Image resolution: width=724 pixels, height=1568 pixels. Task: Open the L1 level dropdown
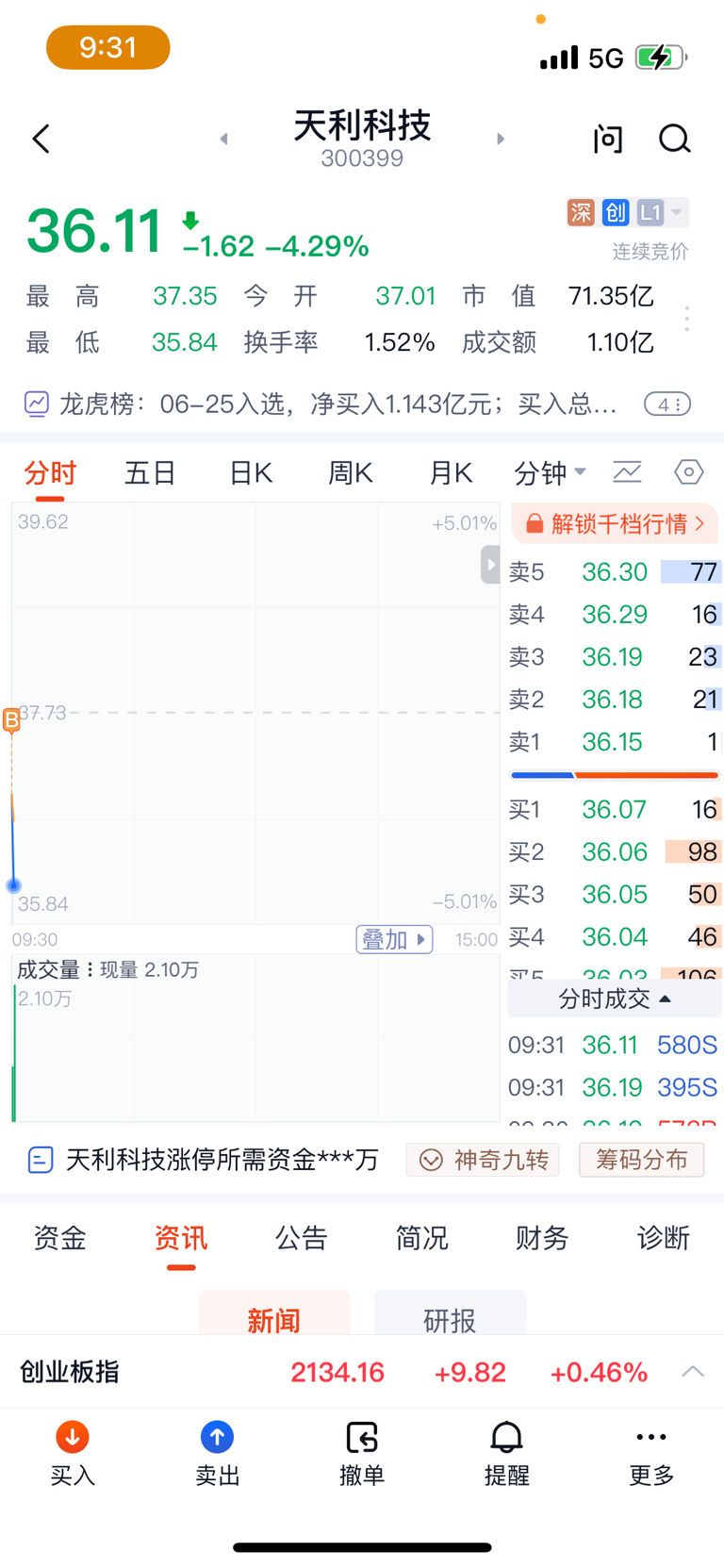pyautogui.click(x=662, y=212)
